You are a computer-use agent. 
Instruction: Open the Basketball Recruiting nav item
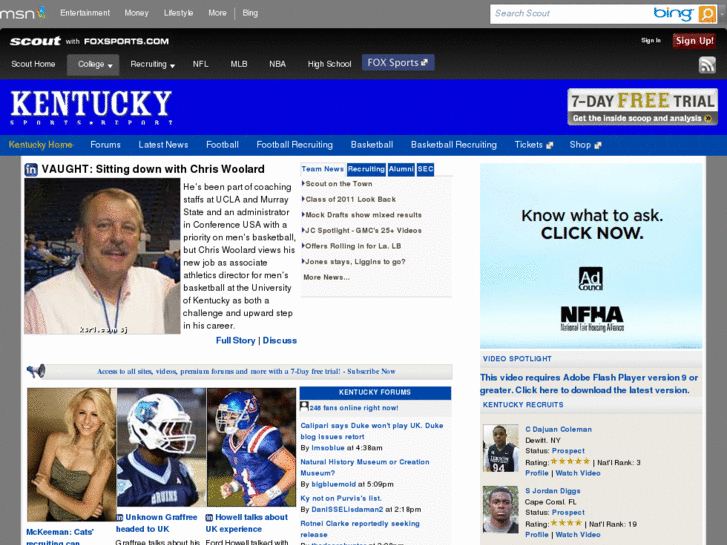tap(453, 145)
